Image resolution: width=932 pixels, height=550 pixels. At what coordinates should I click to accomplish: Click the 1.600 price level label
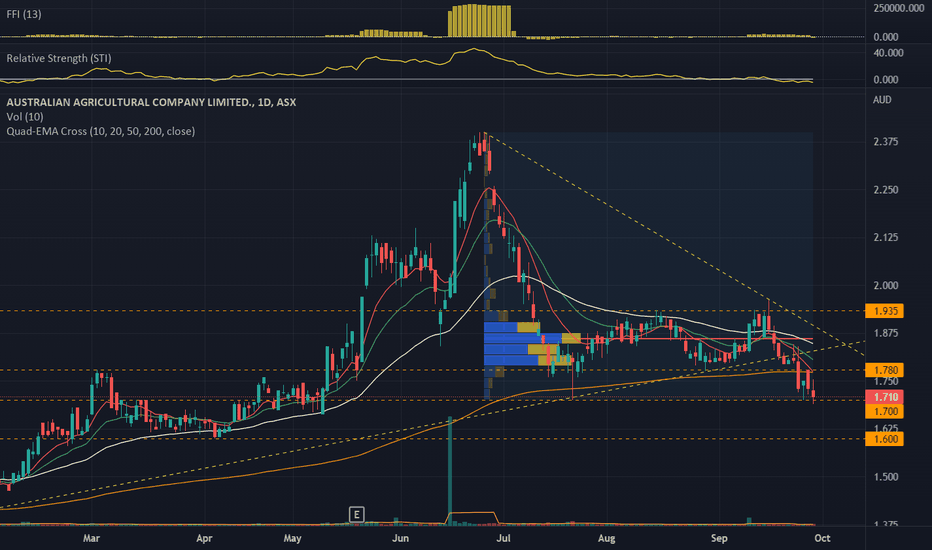(x=884, y=439)
